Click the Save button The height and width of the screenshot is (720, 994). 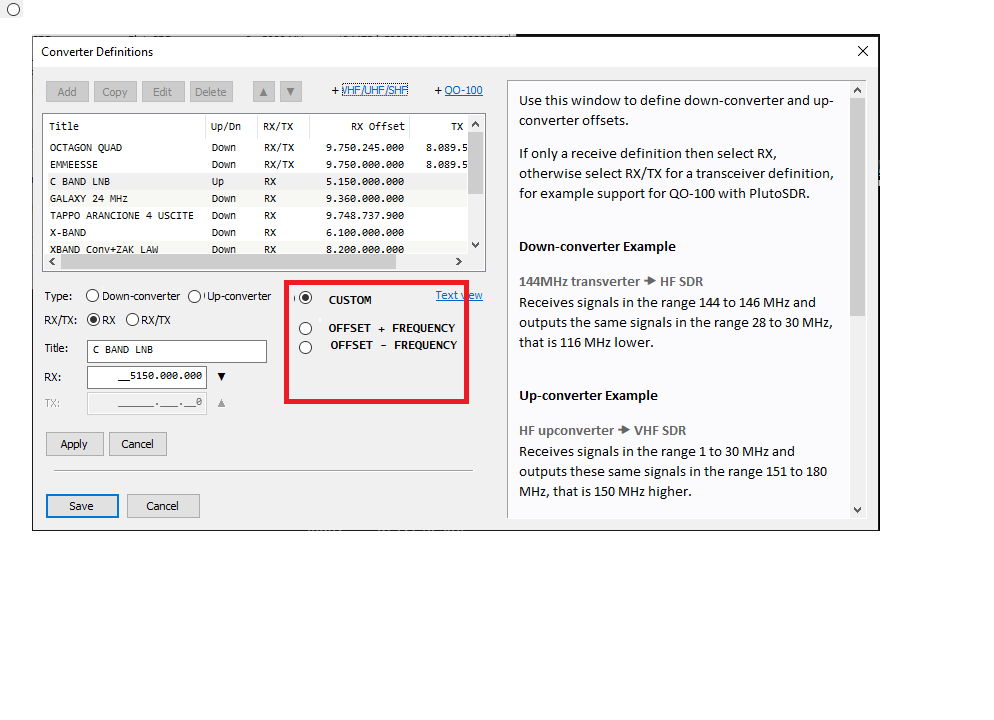[x=82, y=506]
